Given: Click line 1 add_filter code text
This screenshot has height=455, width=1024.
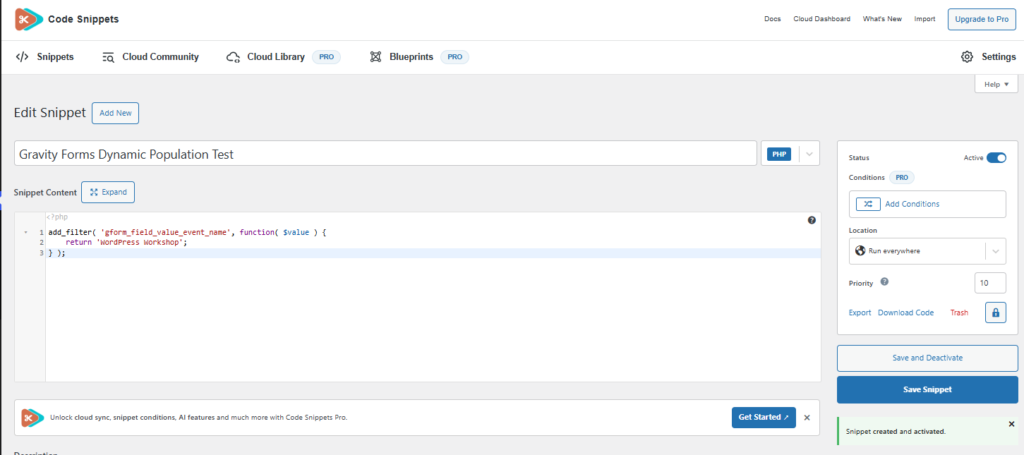Looking at the screenshot, I should [185, 232].
